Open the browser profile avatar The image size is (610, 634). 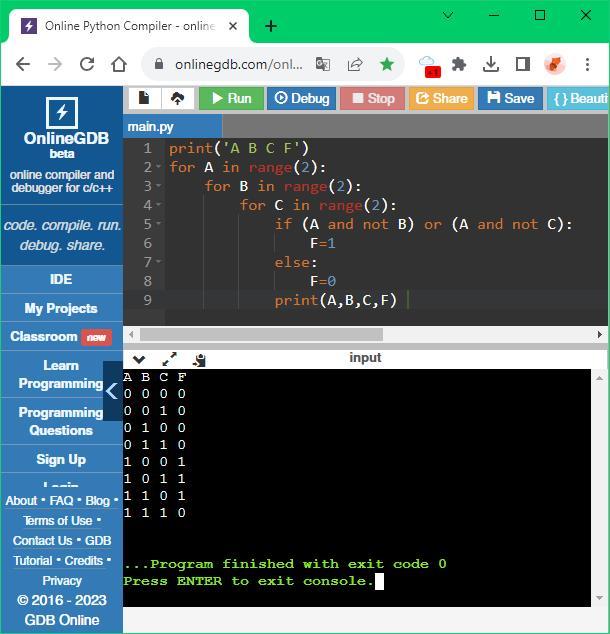(x=555, y=64)
